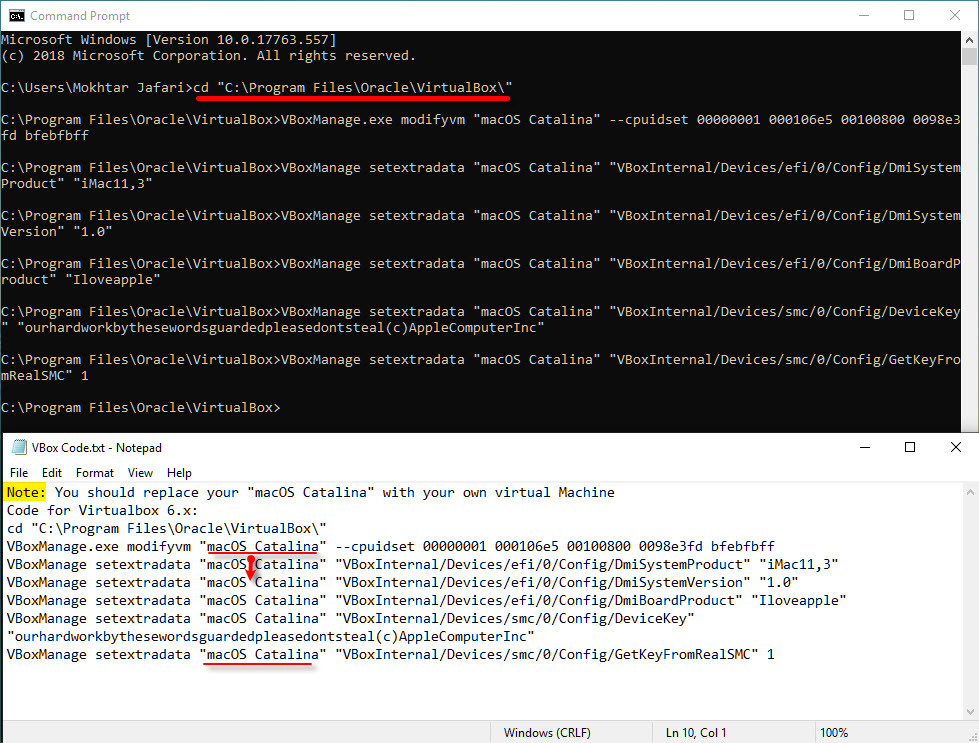Screen dimensions: 979x743
Task: Open the Format menu in Notepad
Action: point(95,473)
